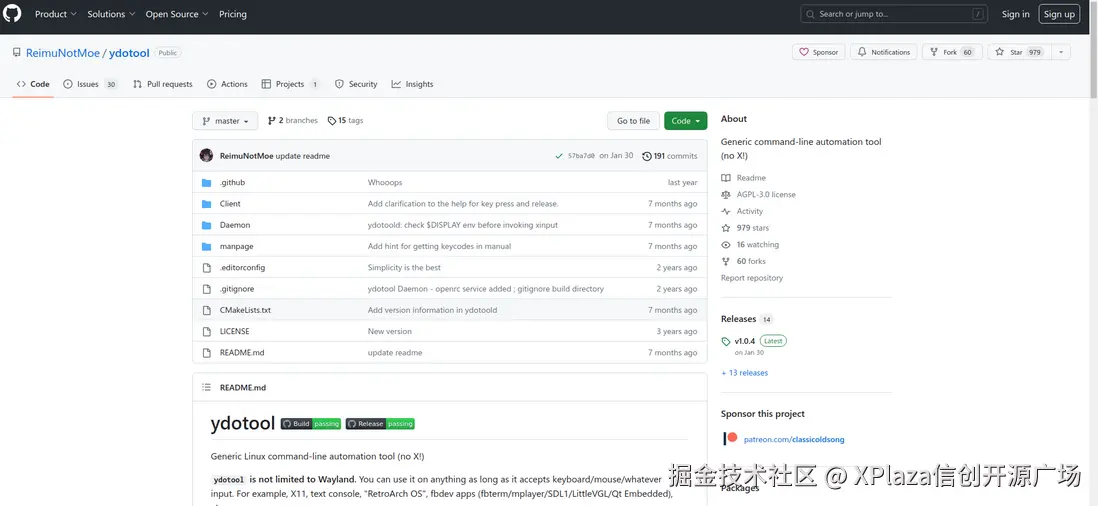Click the Patreon logo icon
Viewport: 1098px width, 506px height.
(x=730, y=439)
